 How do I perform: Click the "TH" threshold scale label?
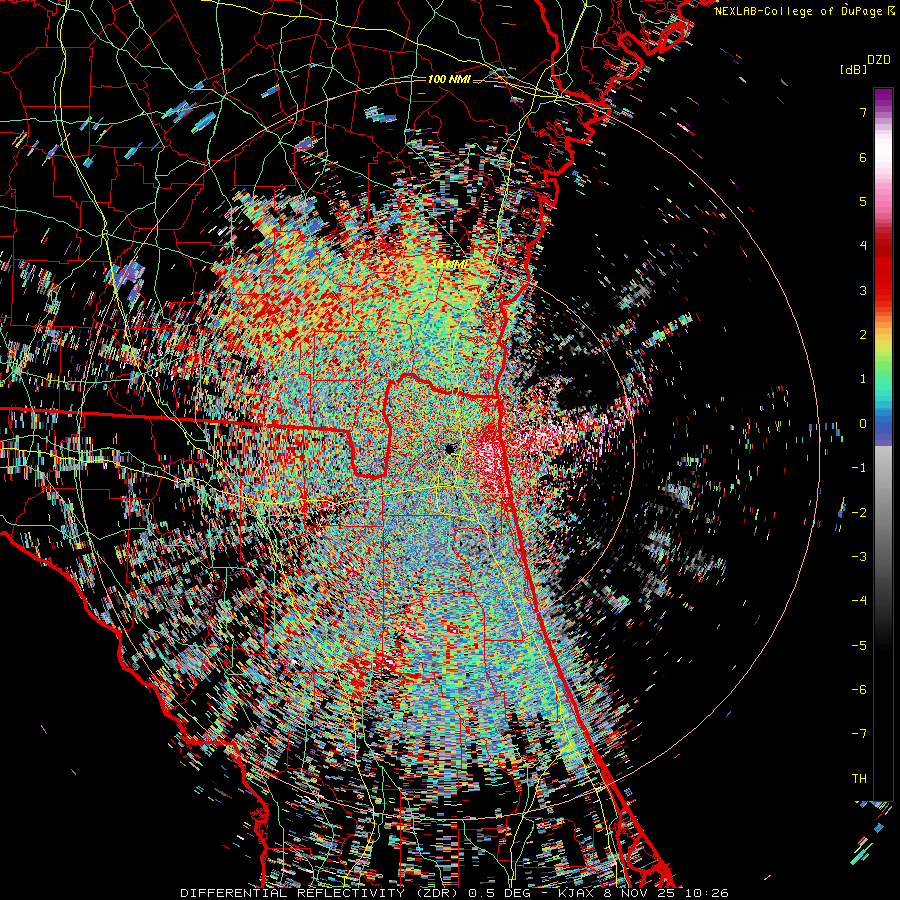coord(859,779)
